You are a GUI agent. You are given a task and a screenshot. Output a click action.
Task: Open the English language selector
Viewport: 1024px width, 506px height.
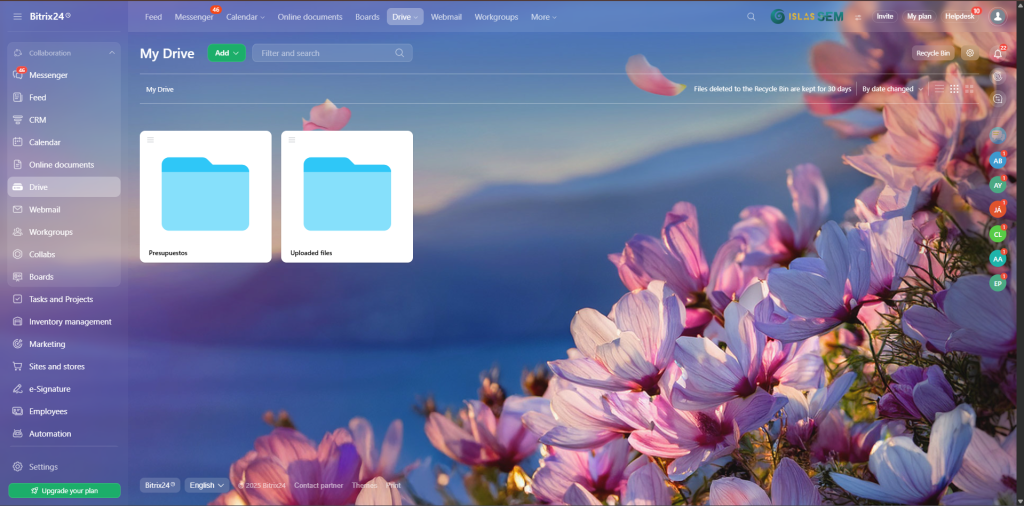coord(207,485)
